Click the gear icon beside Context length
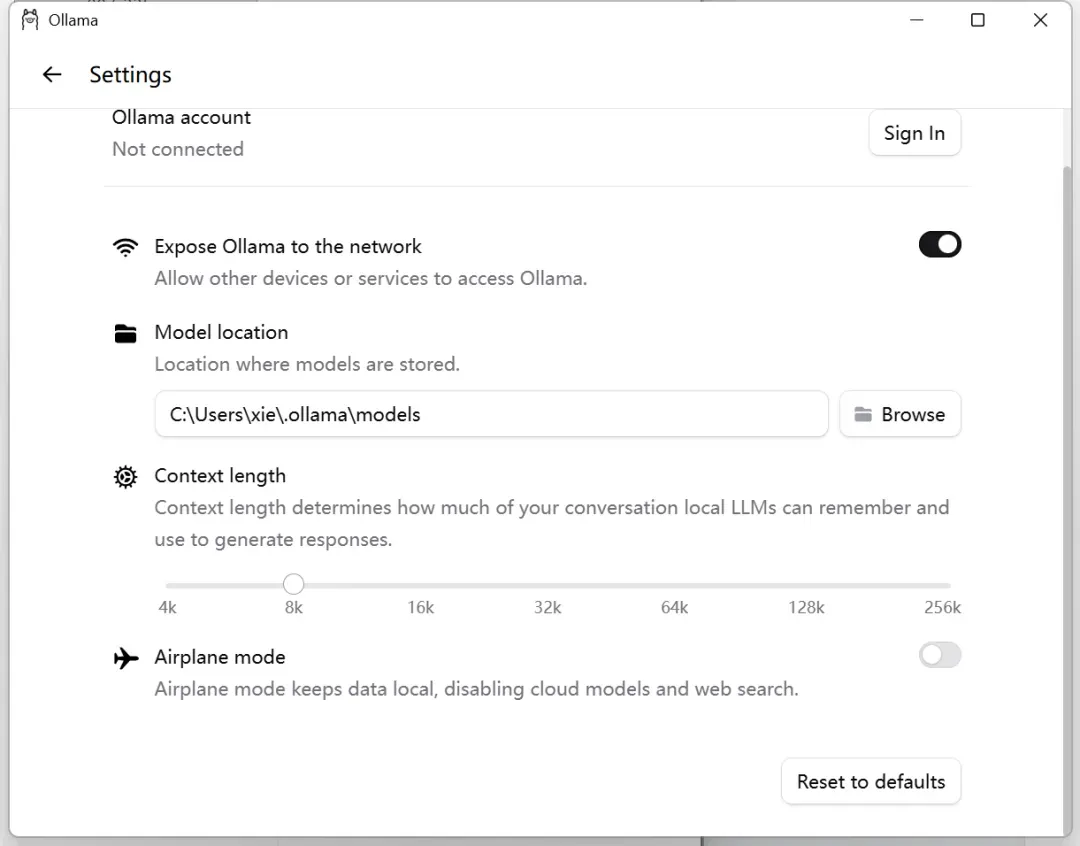Screen dimensions: 1080x846 125,477
